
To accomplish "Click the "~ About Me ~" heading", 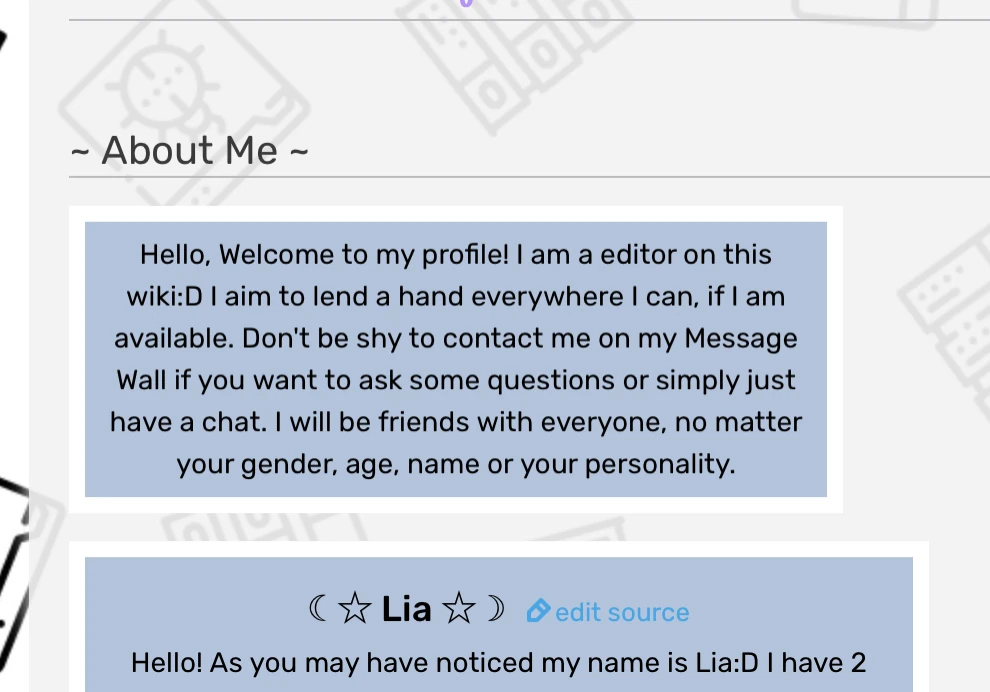I will [x=189, y=151].
